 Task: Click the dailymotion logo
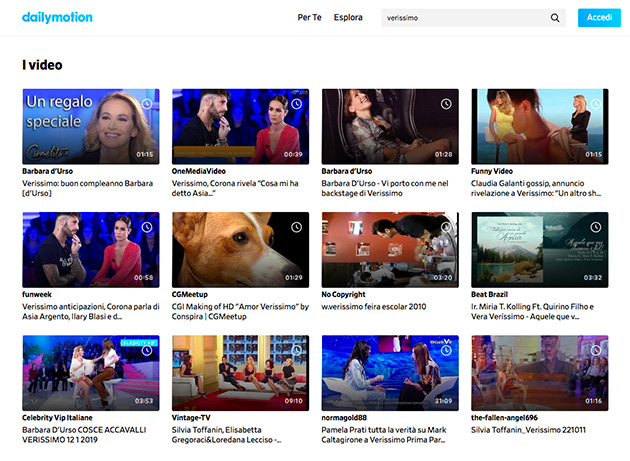pos(57,17)
